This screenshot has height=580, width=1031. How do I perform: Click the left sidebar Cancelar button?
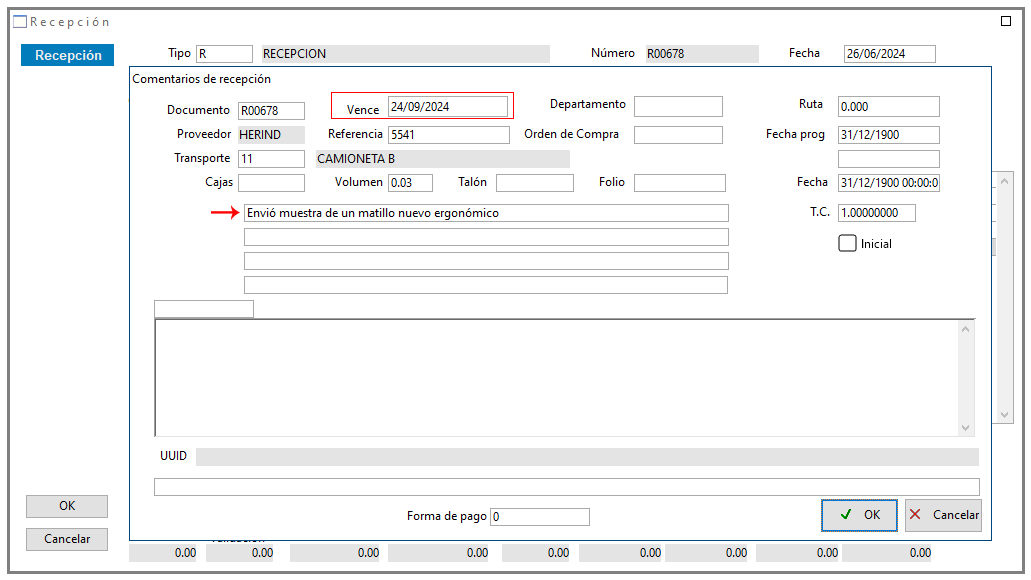(67, 539)
